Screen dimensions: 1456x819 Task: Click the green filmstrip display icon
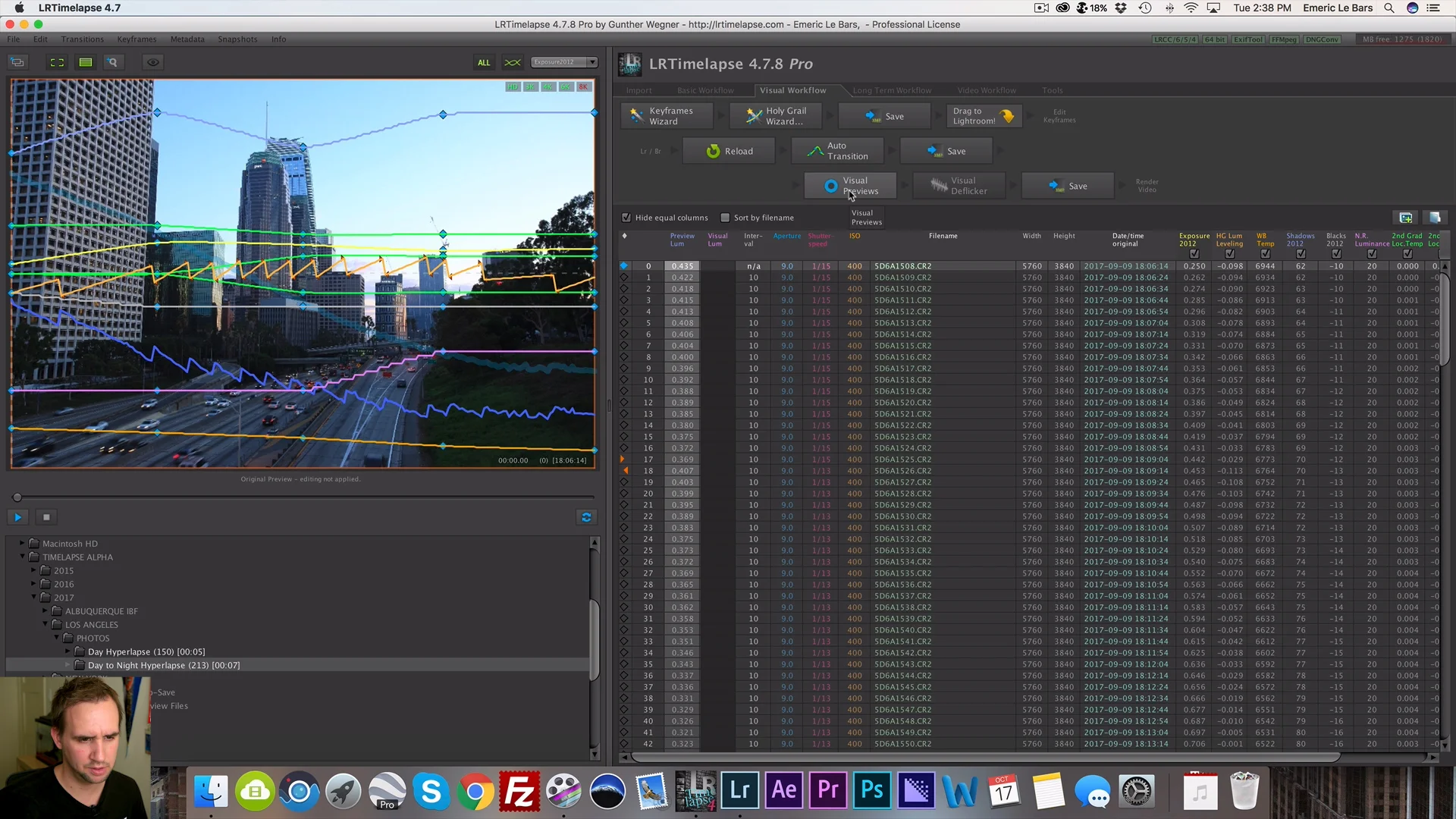[86, 62]
